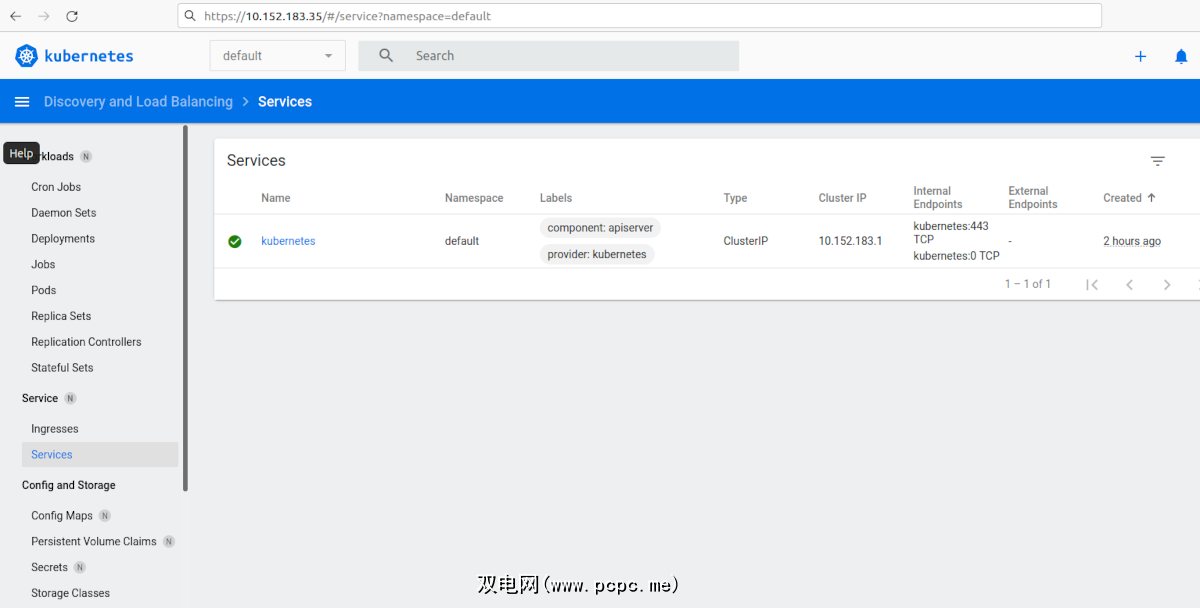Open Ingresses in sidebar
The width and height of the screenshot is (1200, 608).
pos(55,429)
